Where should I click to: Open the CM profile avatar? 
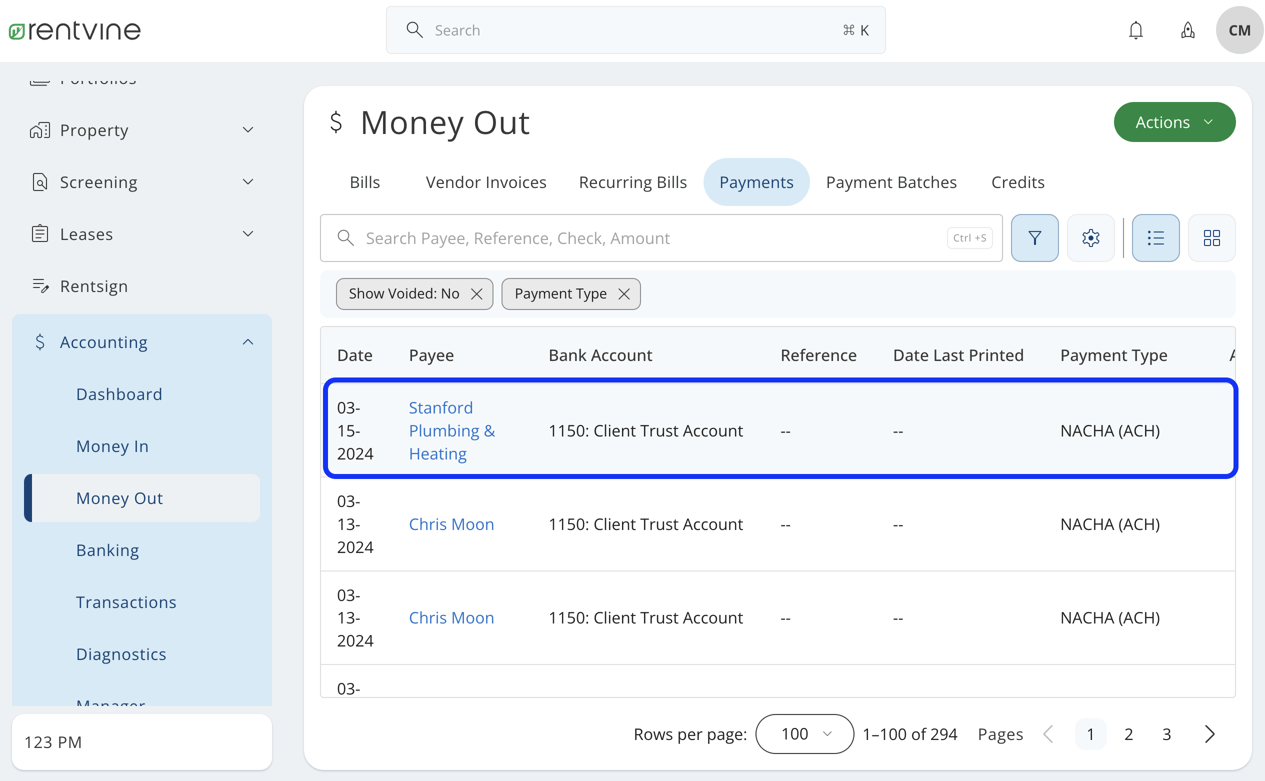[1238, 30]
